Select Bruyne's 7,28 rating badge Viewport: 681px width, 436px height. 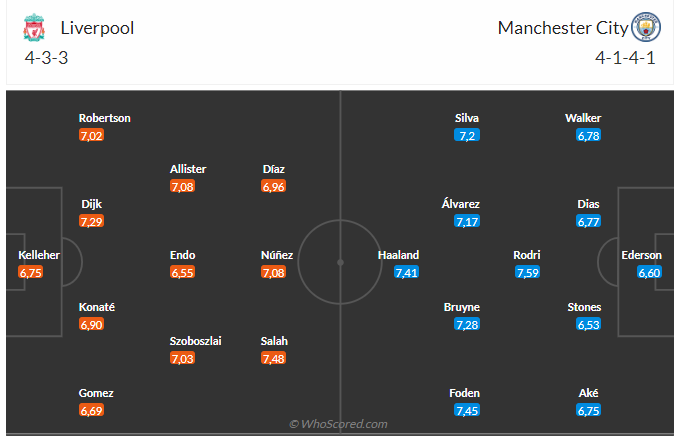click(x=467, y=324)
